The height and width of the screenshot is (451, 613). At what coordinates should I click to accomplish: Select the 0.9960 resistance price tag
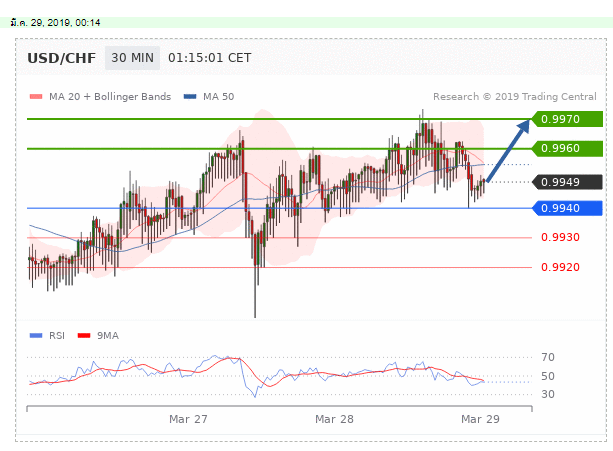coord(567,149)
